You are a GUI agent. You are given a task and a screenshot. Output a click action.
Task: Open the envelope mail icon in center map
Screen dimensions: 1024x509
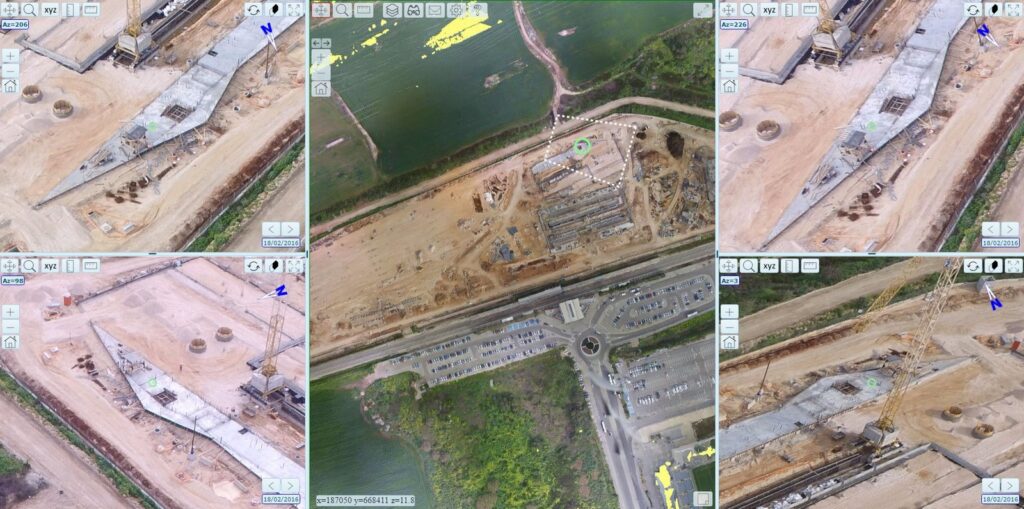[434, 10]
